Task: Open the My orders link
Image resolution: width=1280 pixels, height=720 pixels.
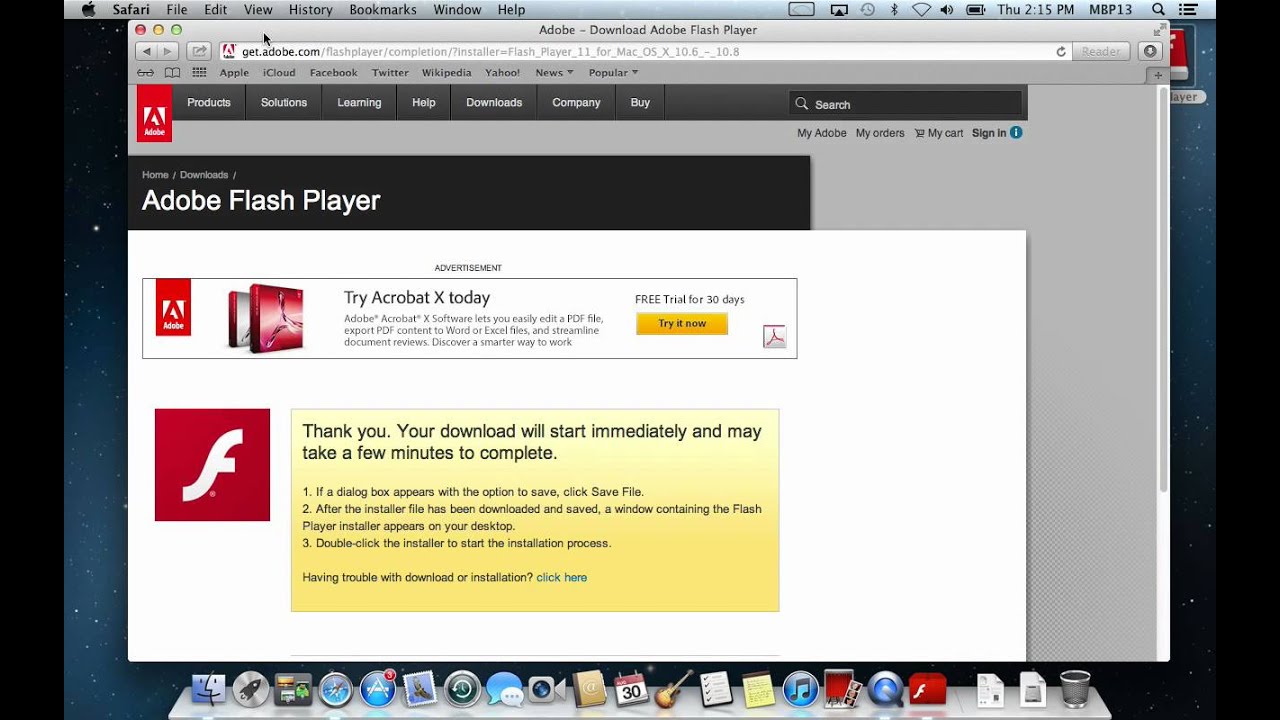Action: (x=880, y=133)
